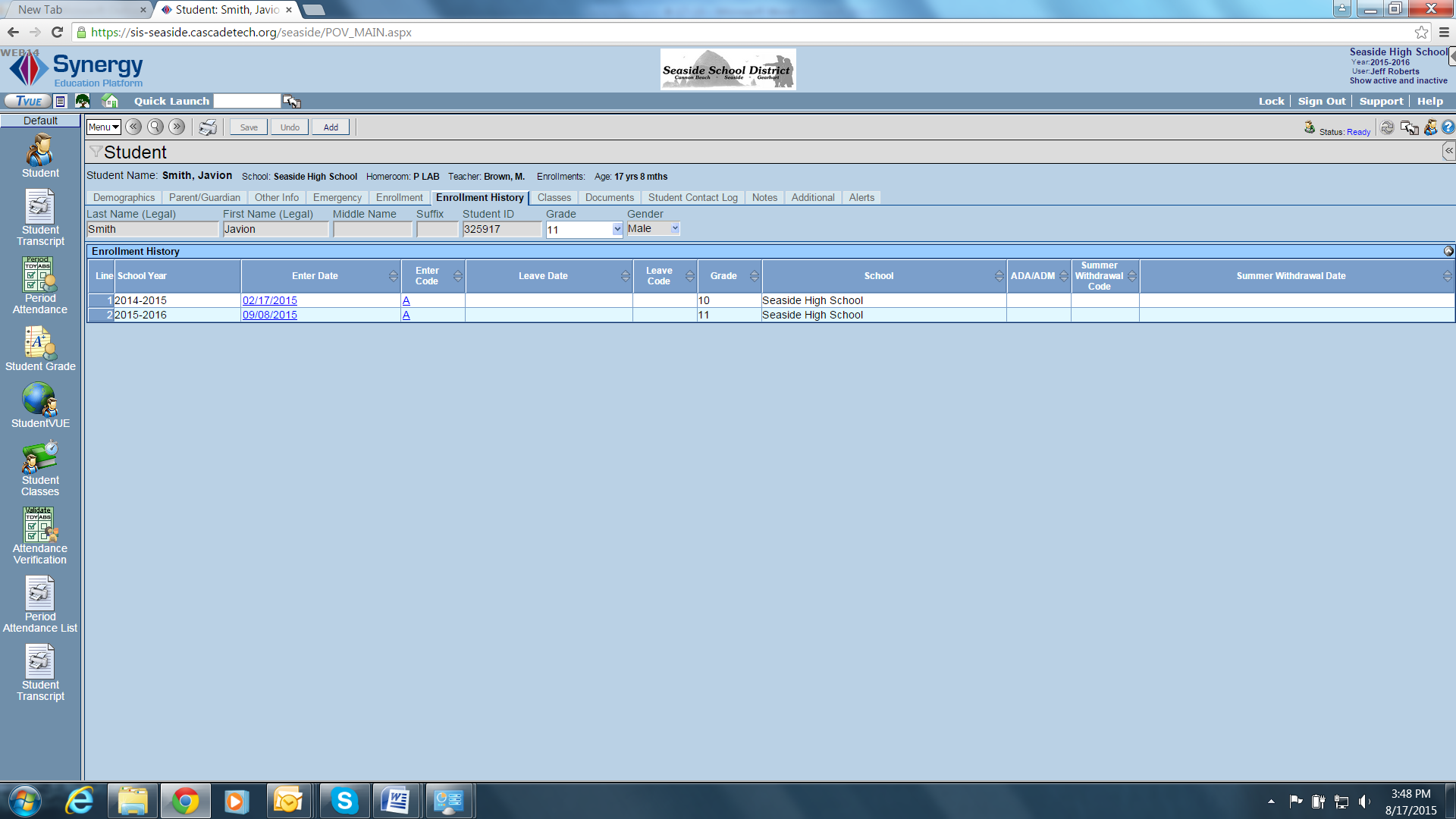Click the printer icon in the toolbar
This screenshot has width=1456, height=819.
207,127
